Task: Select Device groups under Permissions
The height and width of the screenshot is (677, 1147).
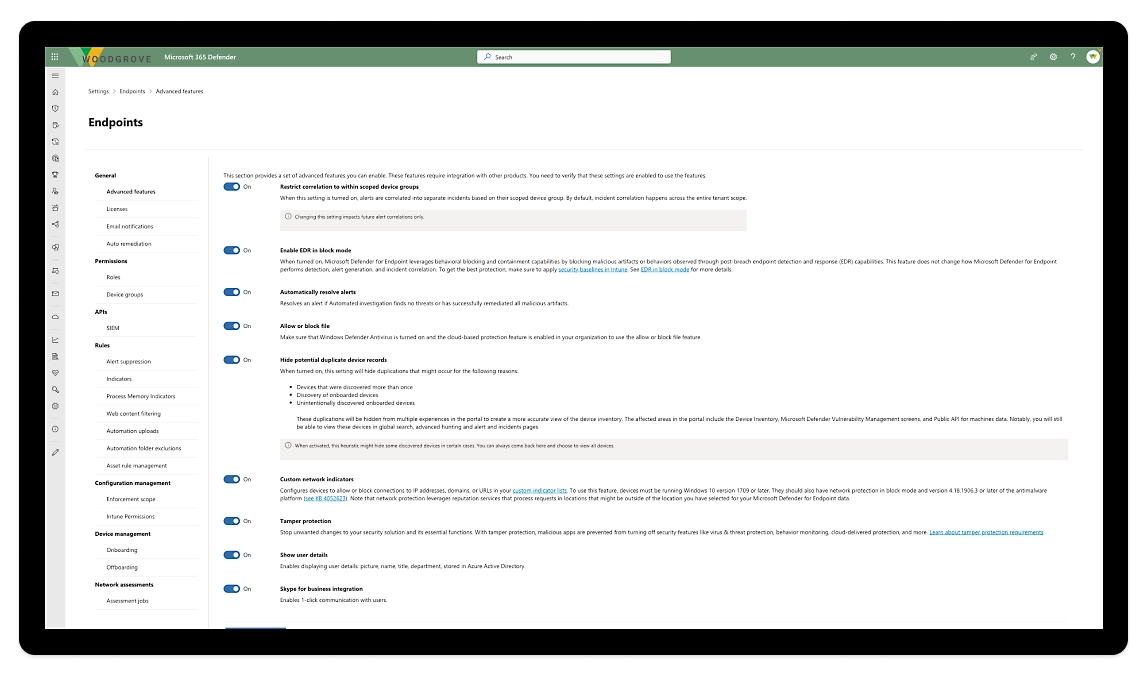Action: pos(125,294)
